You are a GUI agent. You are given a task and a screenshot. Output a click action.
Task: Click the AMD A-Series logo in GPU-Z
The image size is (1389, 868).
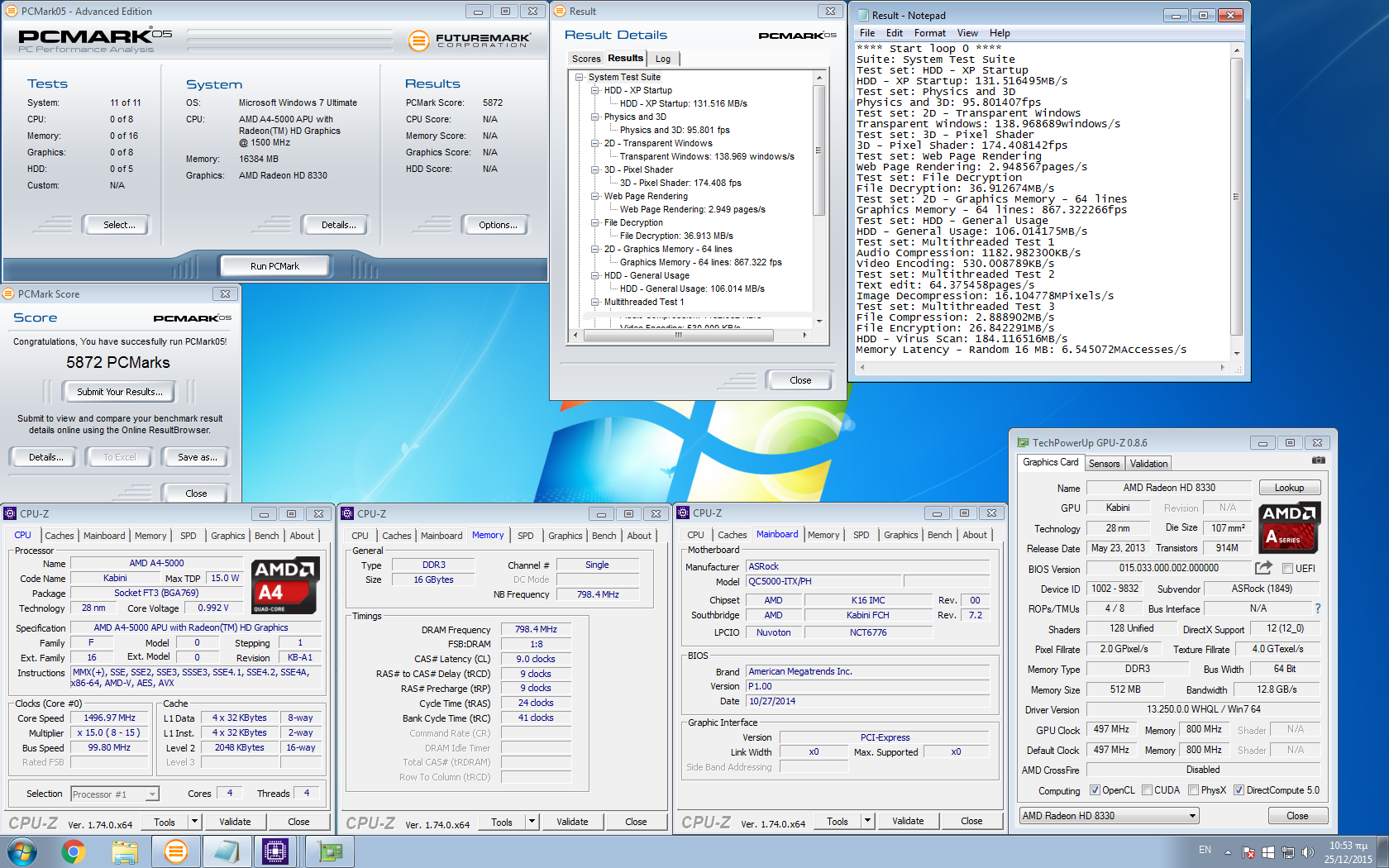coord(1289,527)
